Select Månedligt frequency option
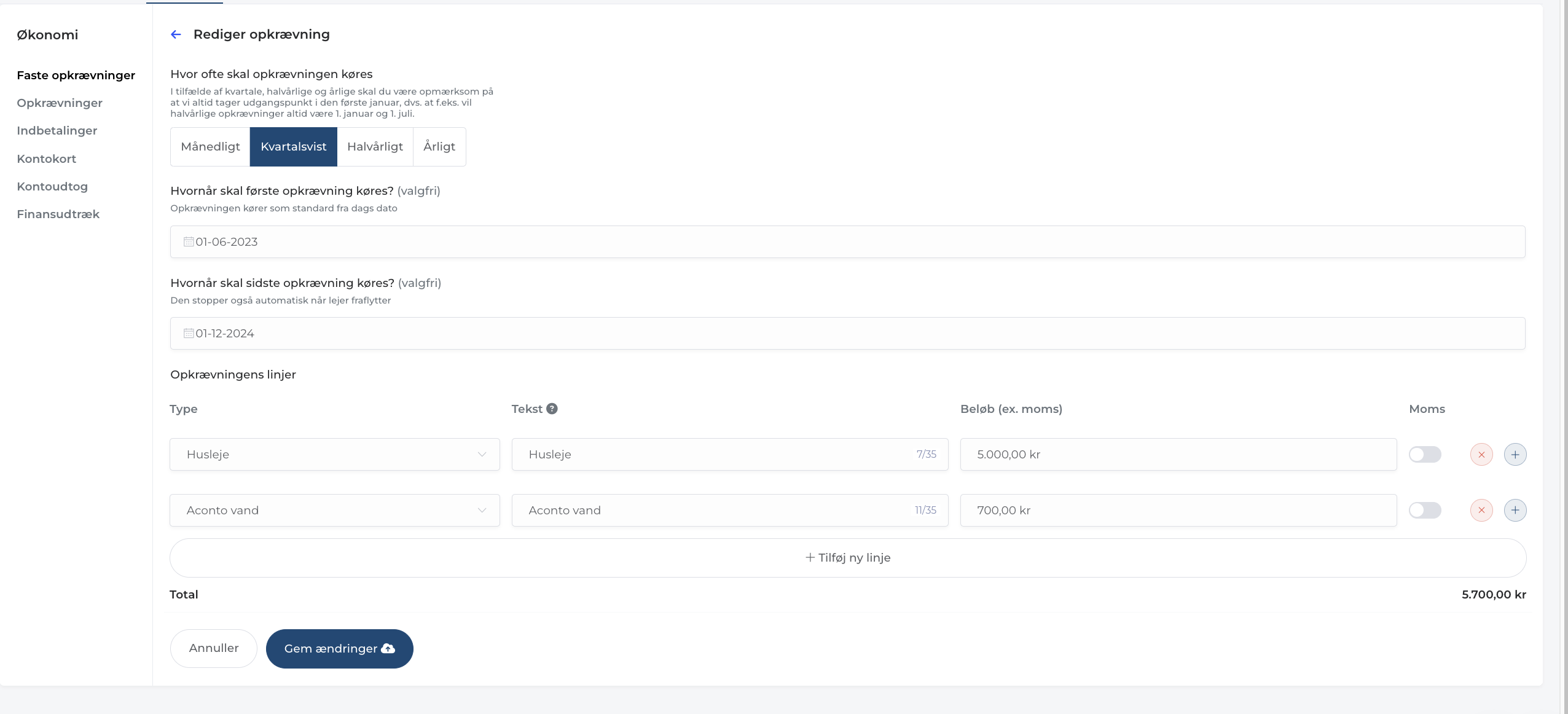The image size is (1568, 714). point(210,147)
